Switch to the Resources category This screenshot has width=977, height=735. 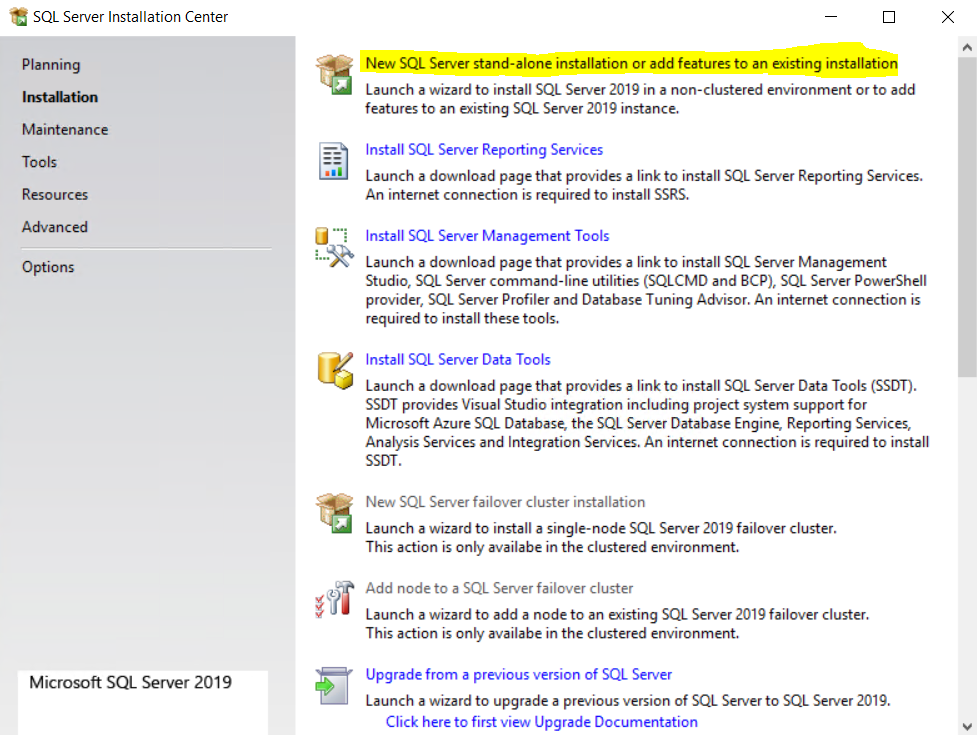pos(55,195)
